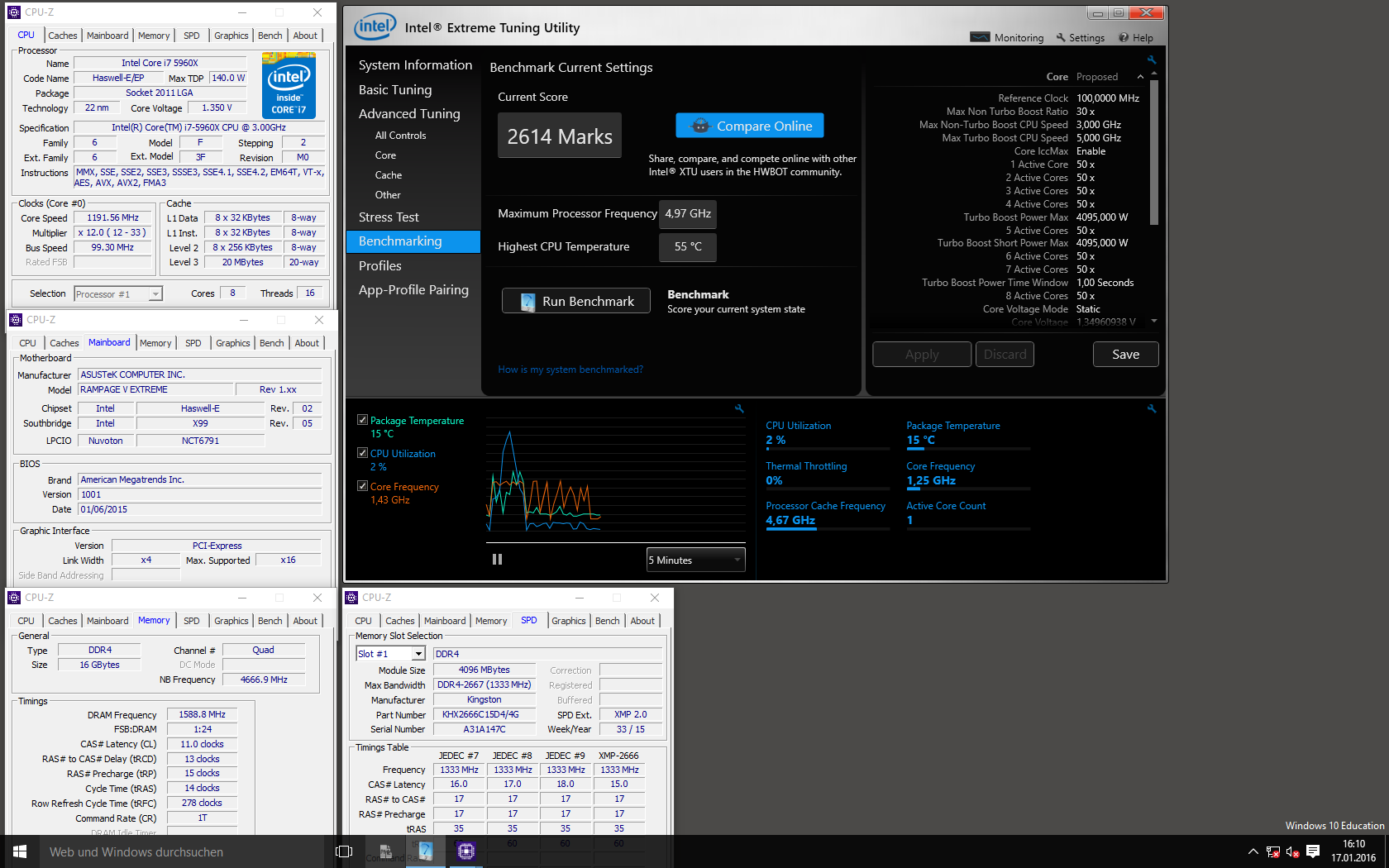Toggle Core Frequency graph checkbox
Screen dimensions: 1389x868
point(362,486)
